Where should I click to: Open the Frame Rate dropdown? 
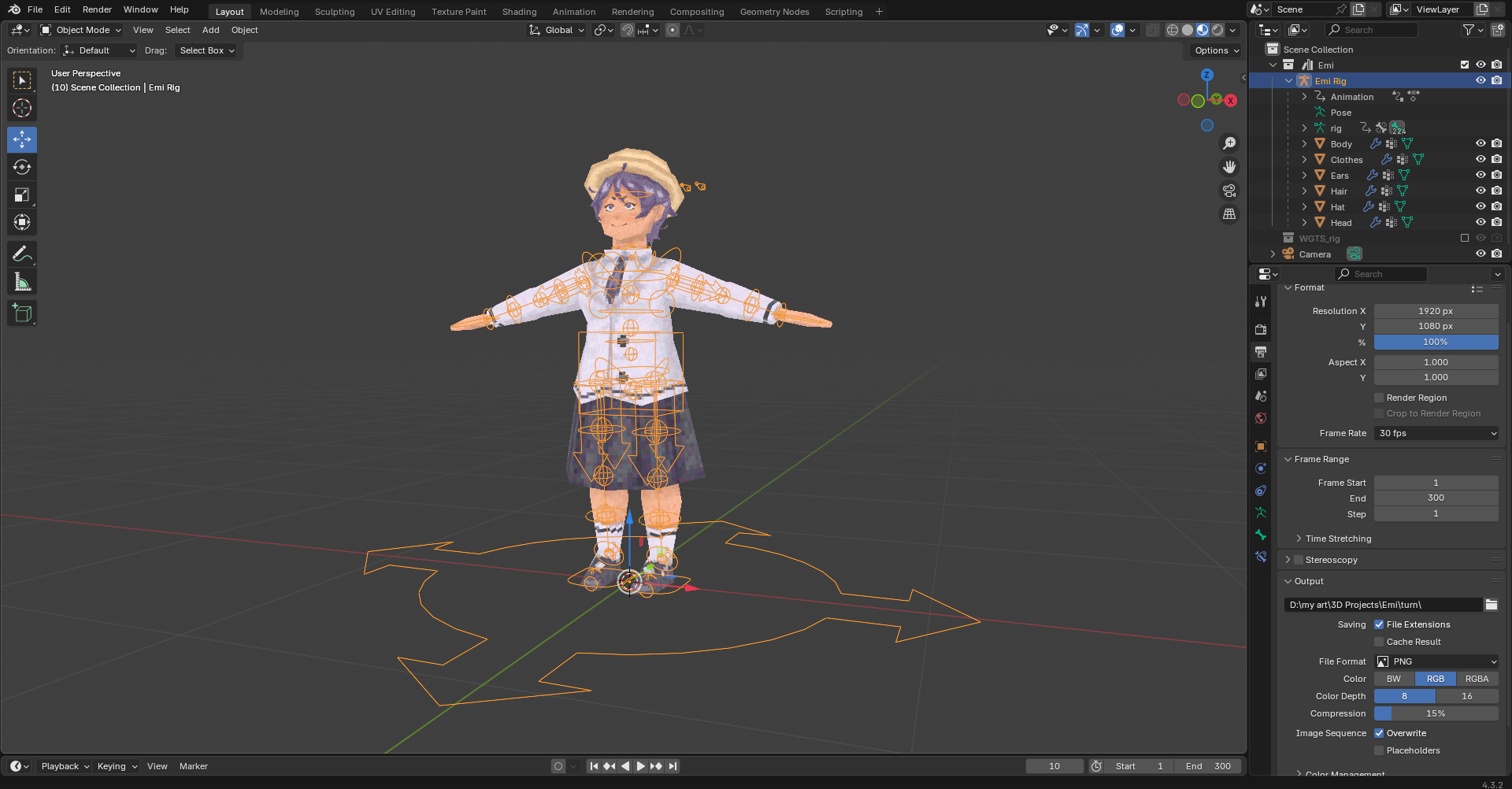(x=1436, y=433)
